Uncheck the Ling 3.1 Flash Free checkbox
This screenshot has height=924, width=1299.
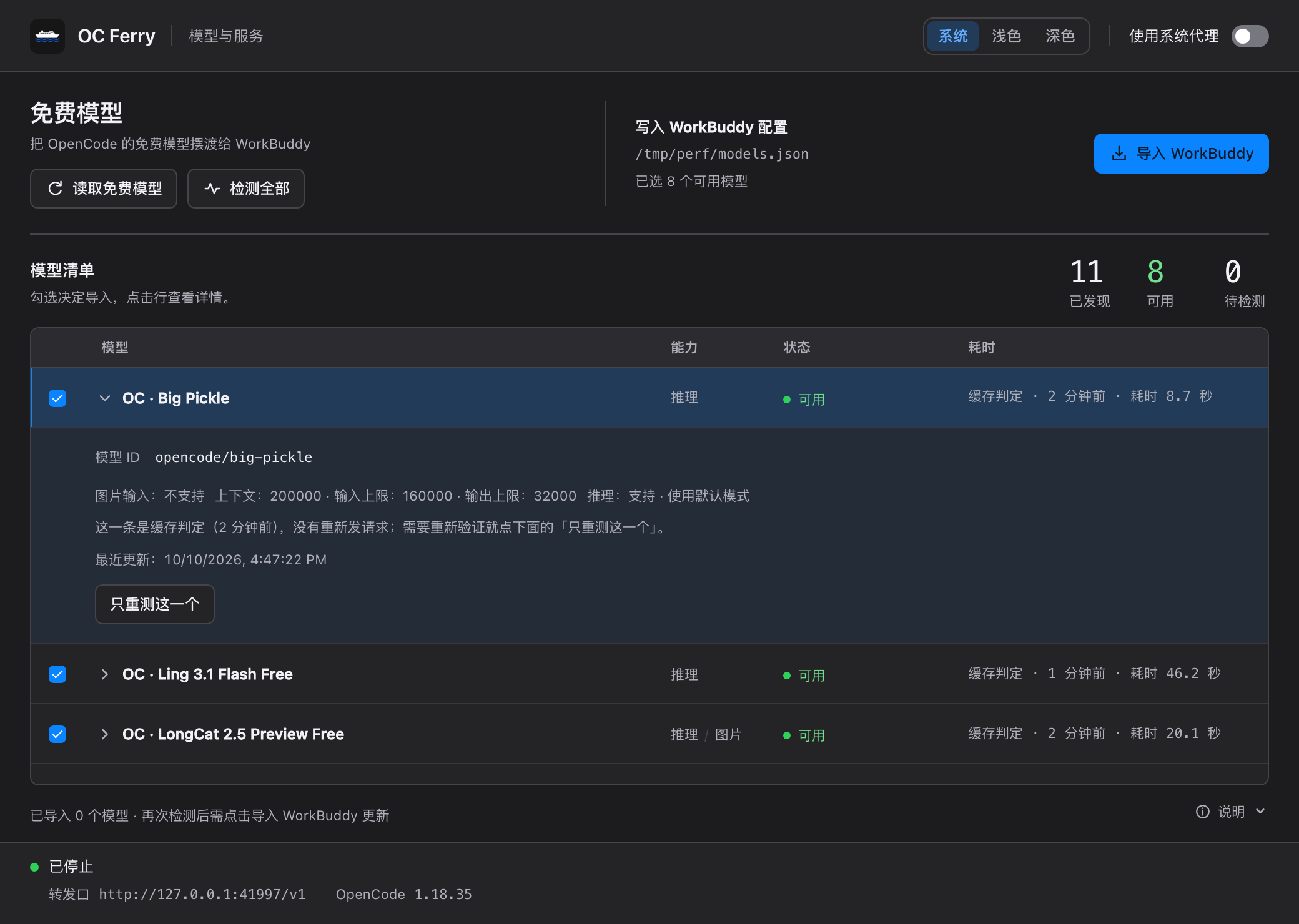pyautogui.click(x=57, y=674)
